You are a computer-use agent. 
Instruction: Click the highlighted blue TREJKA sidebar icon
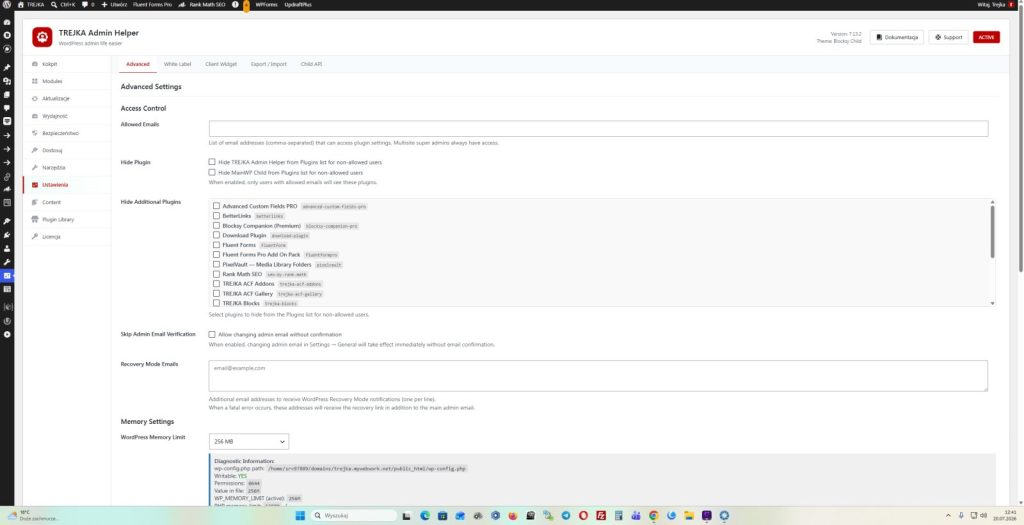click(x=7, y=276)
